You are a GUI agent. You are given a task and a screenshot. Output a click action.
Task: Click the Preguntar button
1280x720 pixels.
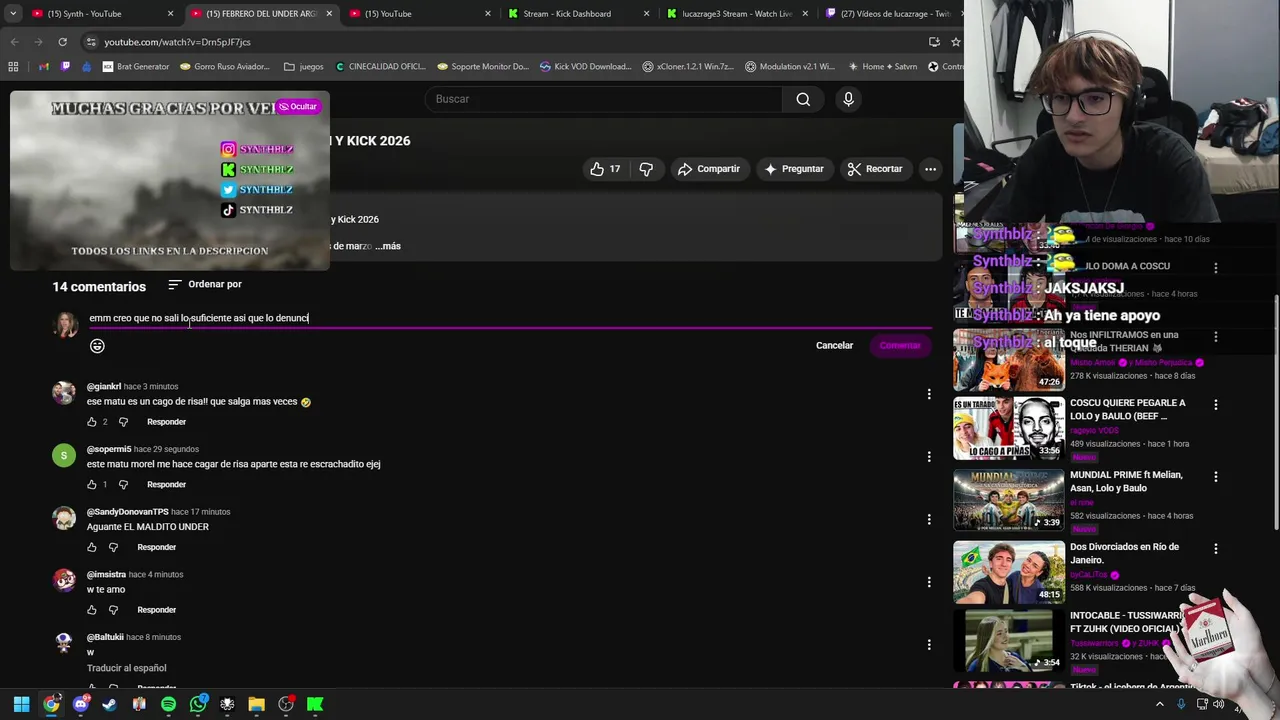click(794, 169)
